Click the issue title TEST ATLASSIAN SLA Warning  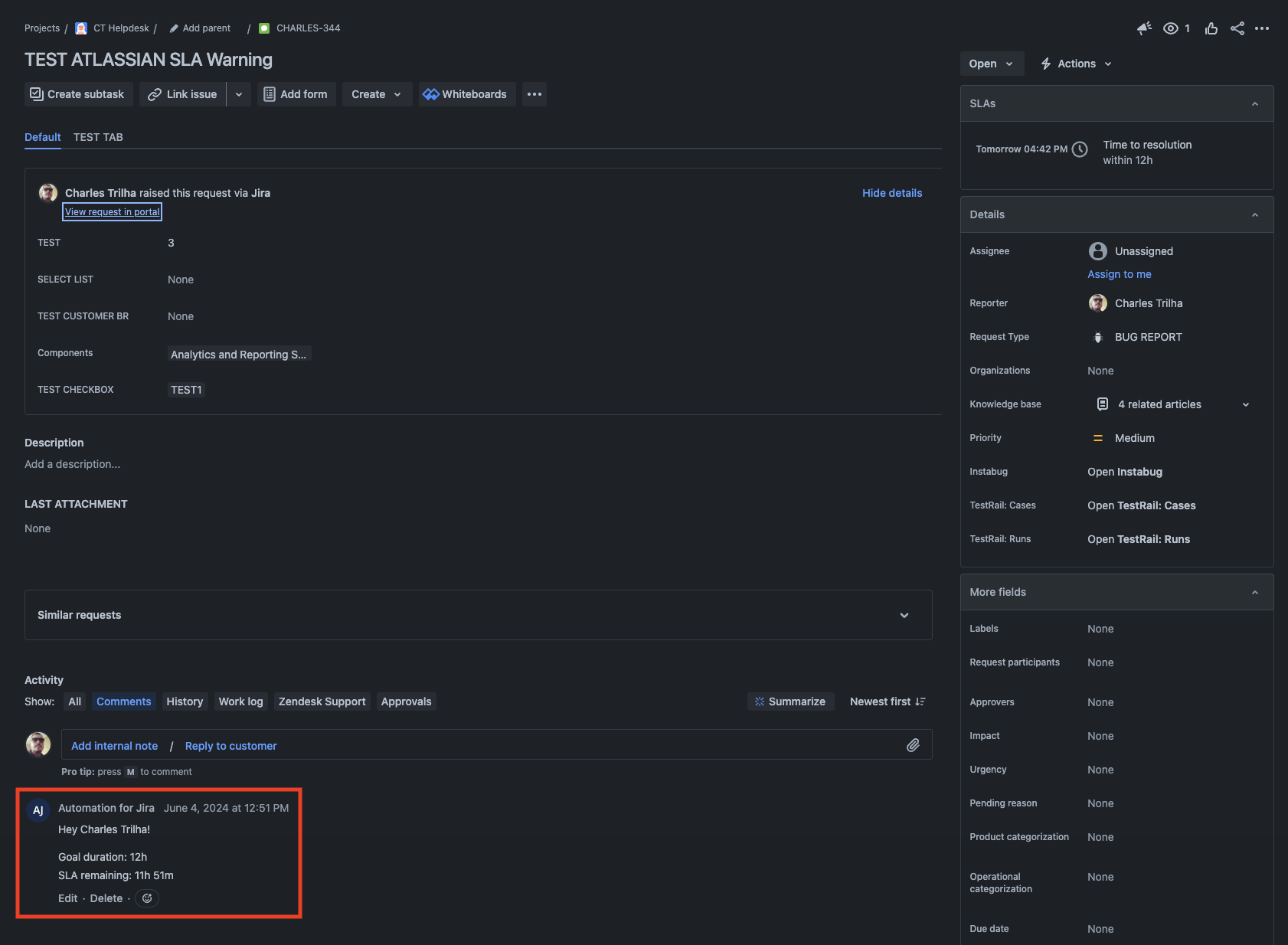coord(149,60)
